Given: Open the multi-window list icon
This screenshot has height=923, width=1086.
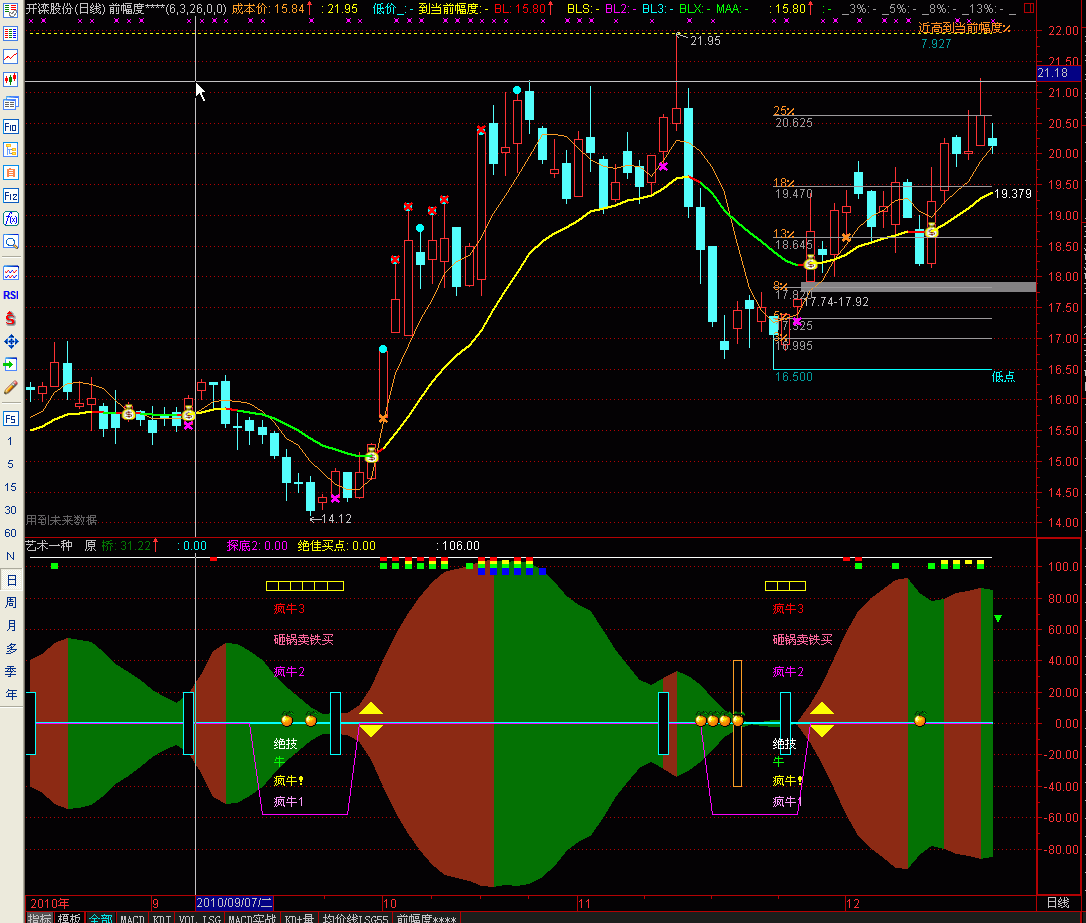Looking at the screenshot, I should [x=10, y=103].
